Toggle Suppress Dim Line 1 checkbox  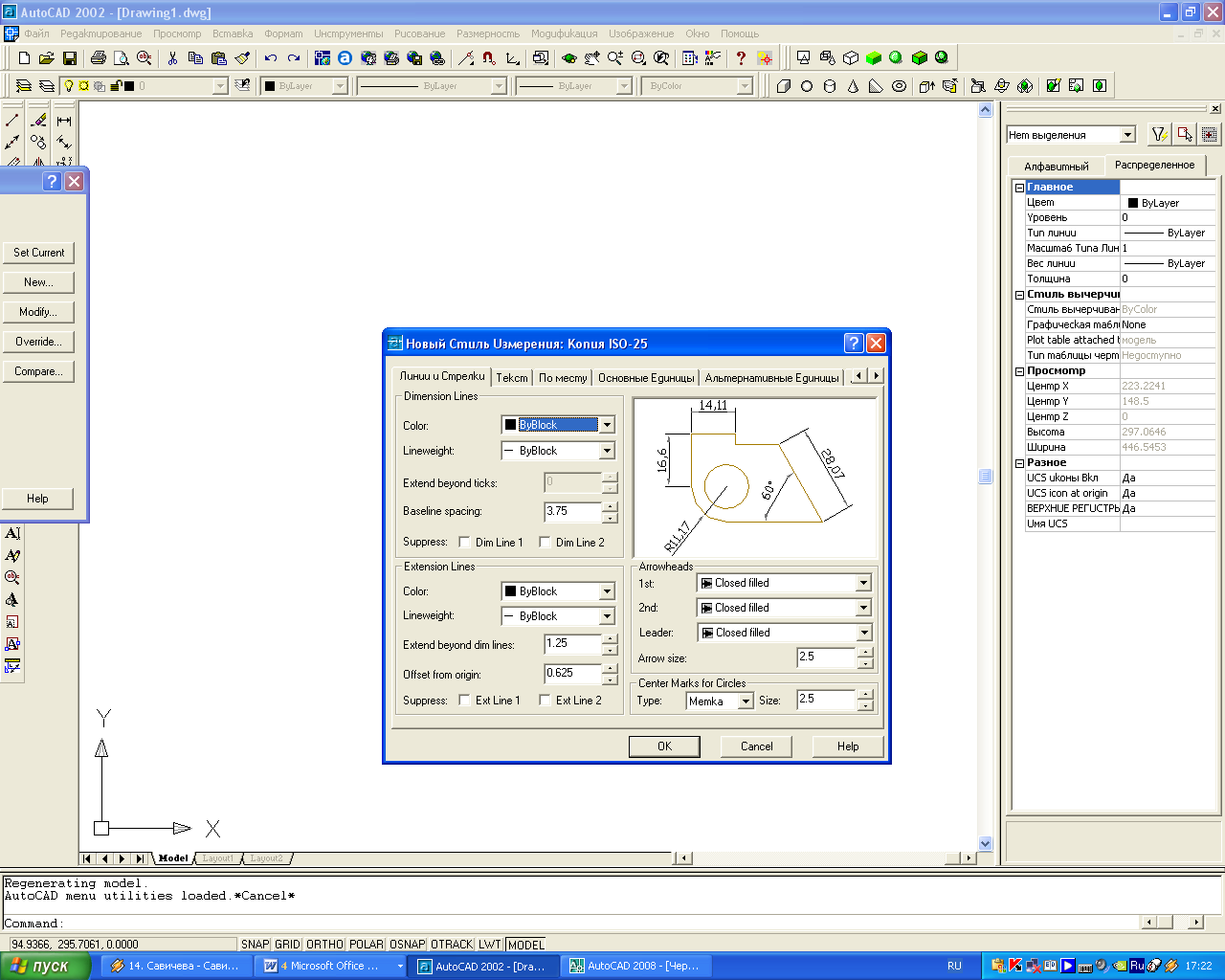tap(464, 543)
